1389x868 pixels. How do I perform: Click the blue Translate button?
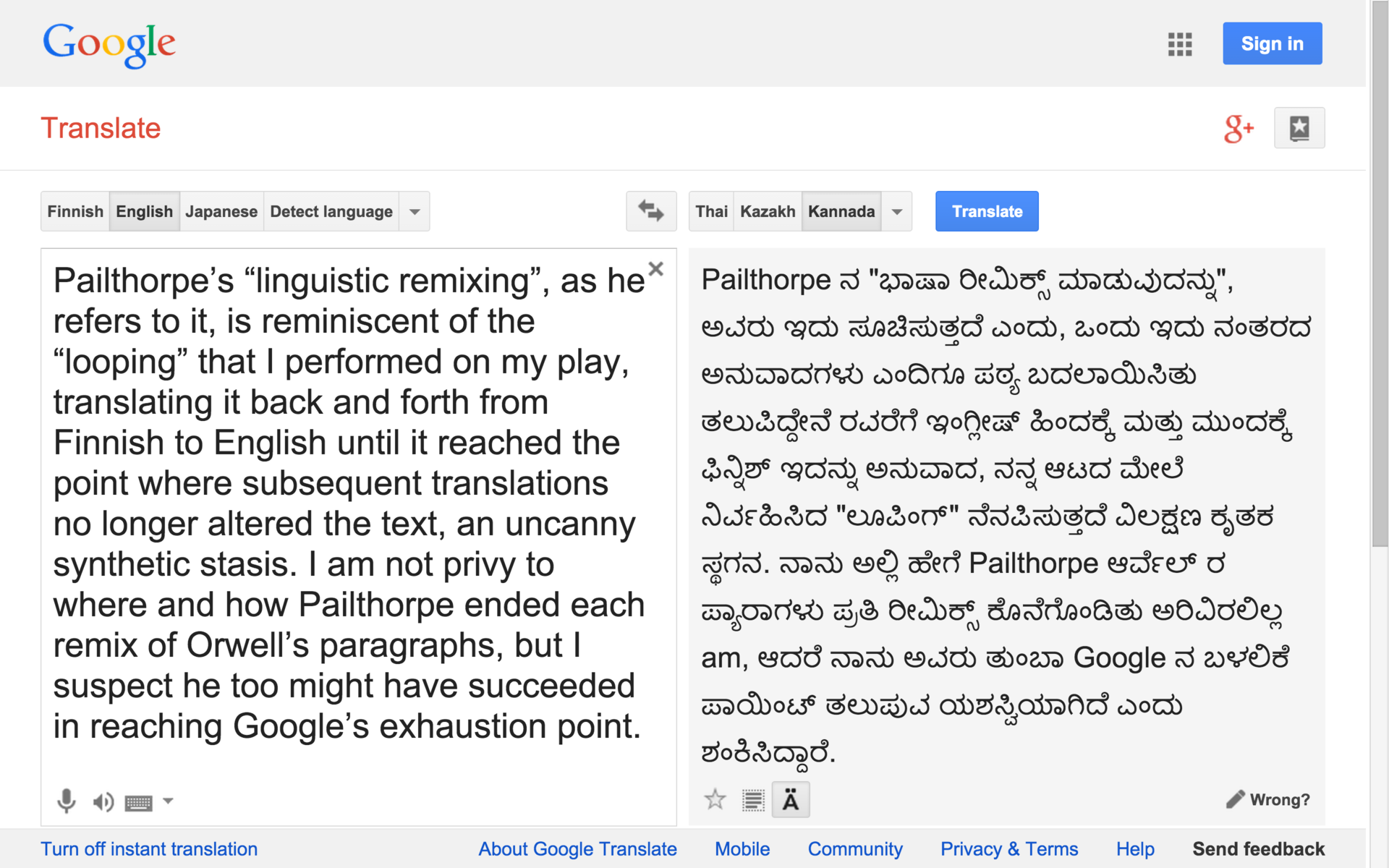click(x=986, y=212)
